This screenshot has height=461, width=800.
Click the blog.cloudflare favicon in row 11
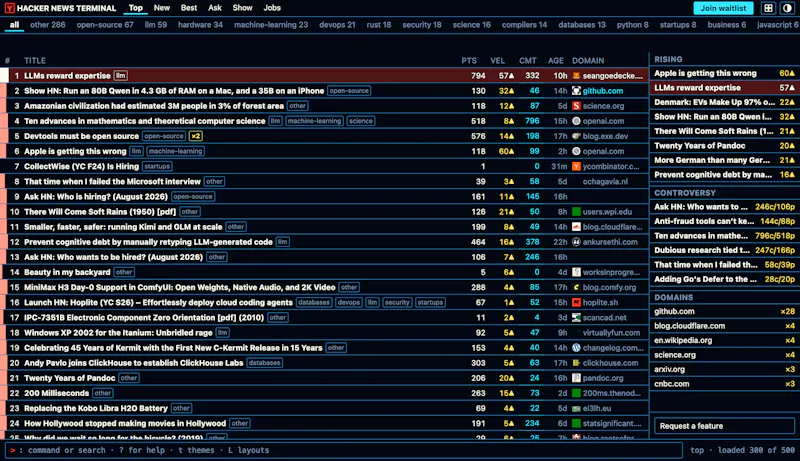point(576,227)
